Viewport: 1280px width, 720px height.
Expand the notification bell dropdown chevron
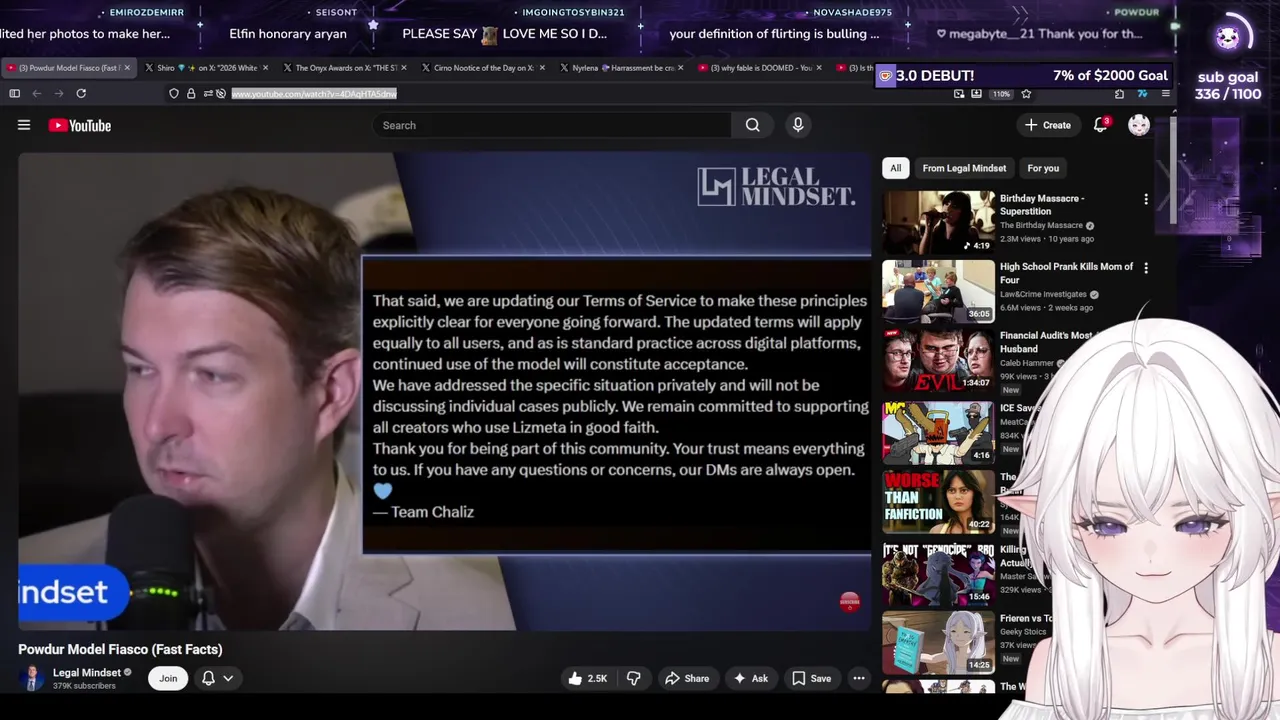click(x=228, y=678)
